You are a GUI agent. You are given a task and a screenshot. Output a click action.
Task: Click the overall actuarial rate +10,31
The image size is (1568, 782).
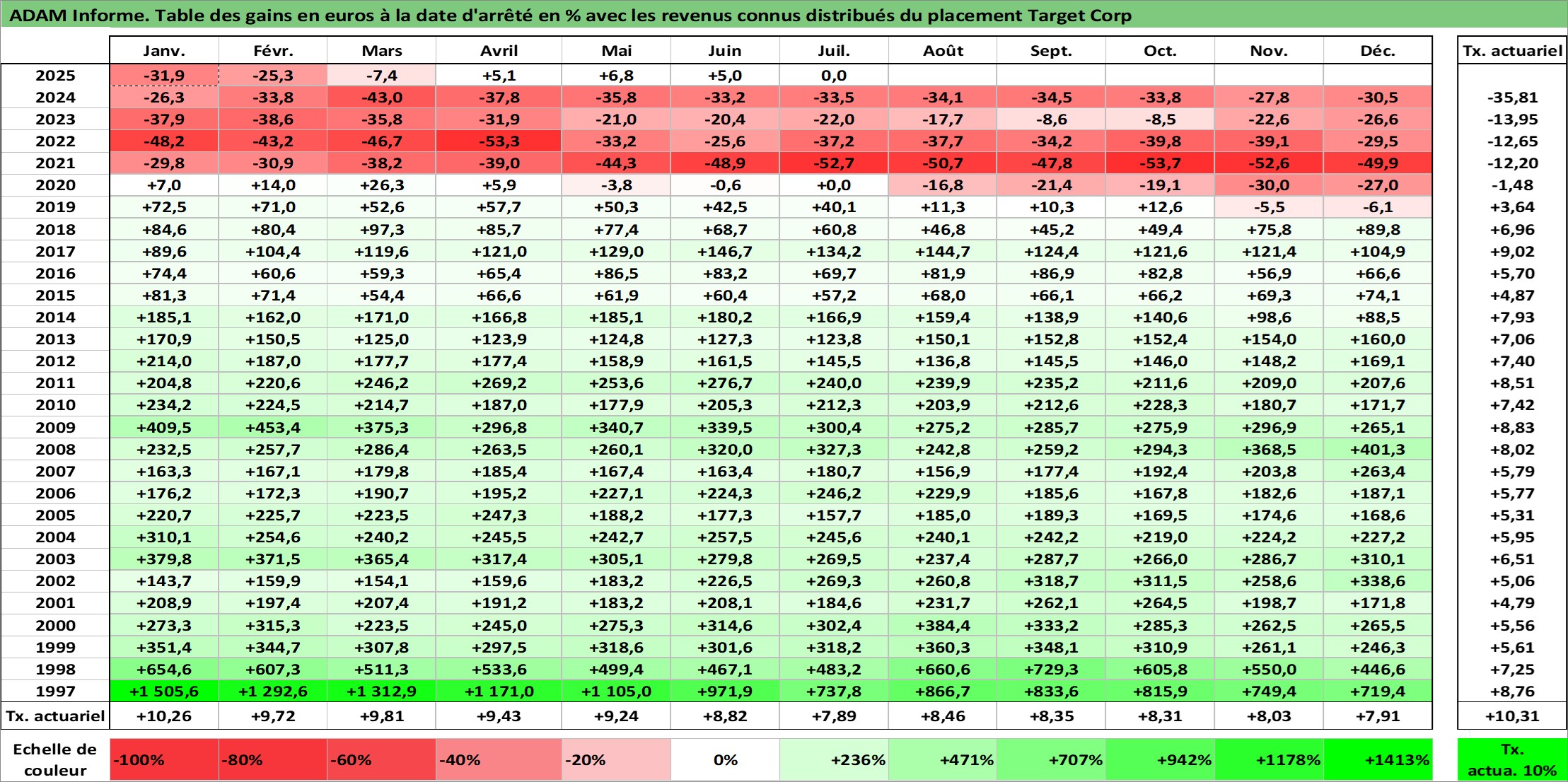(x=1512, y=716)
